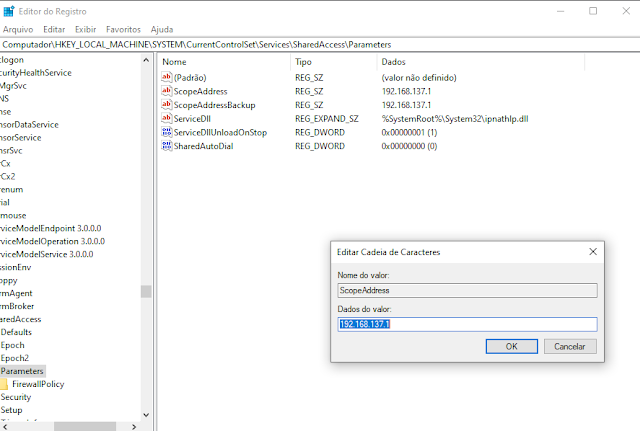Close the Editar Cadeia de Caracteres dialog
The width and height of the screenshot is (640, 431).
[x=593, y=252]
